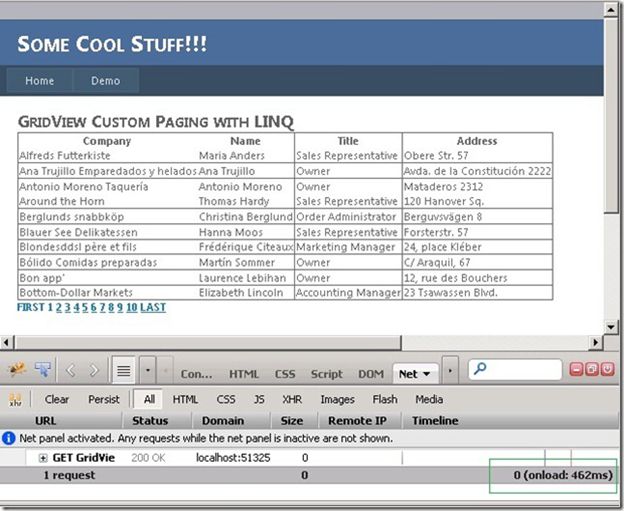The image size is (624, 511).
Task: Go to pager page 7
Action: [102, 307]
